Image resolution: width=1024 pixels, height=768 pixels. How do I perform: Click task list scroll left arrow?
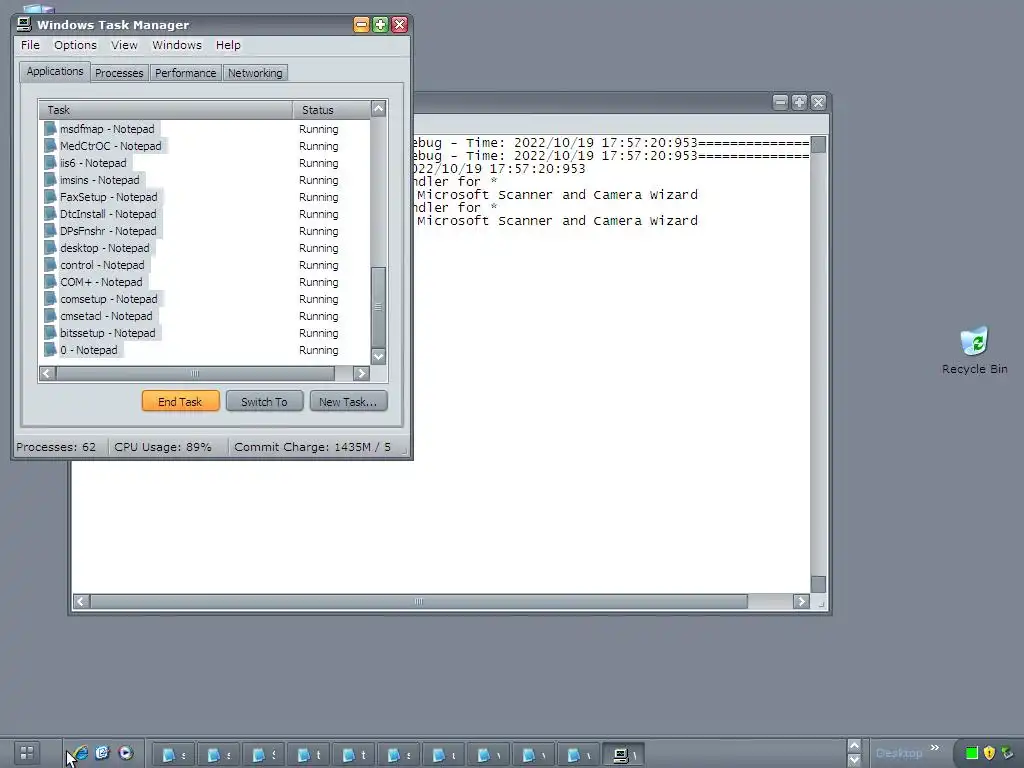47,374
